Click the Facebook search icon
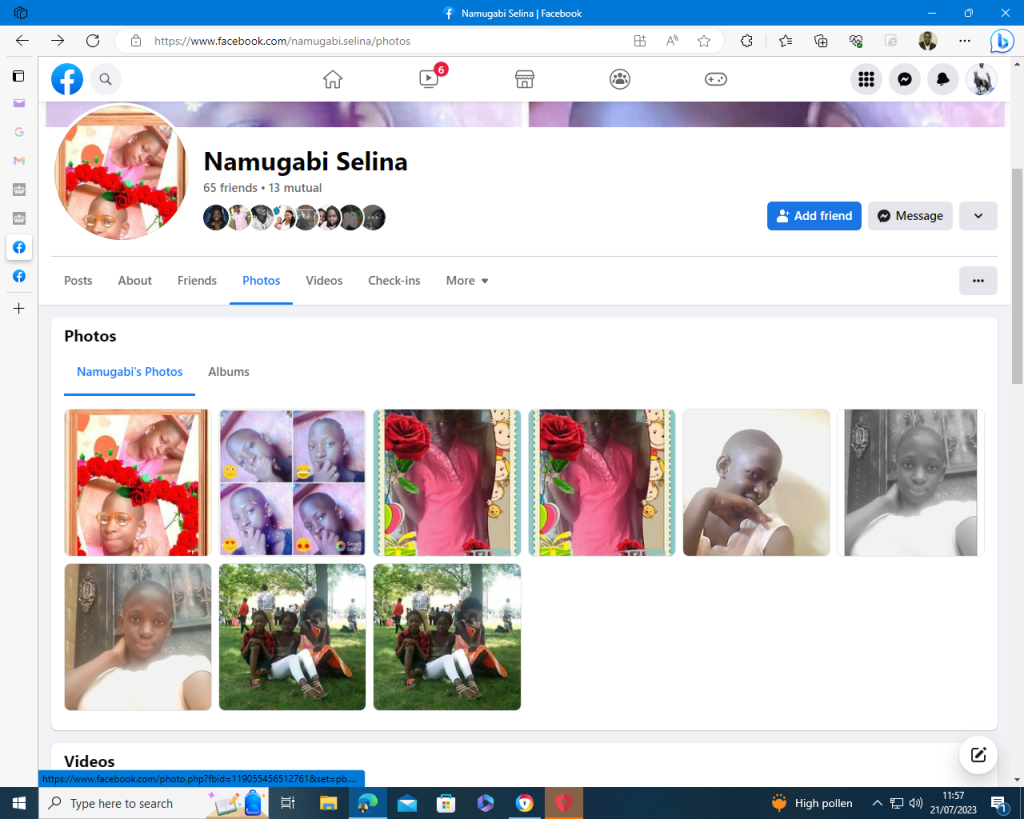 pos(105,79)
